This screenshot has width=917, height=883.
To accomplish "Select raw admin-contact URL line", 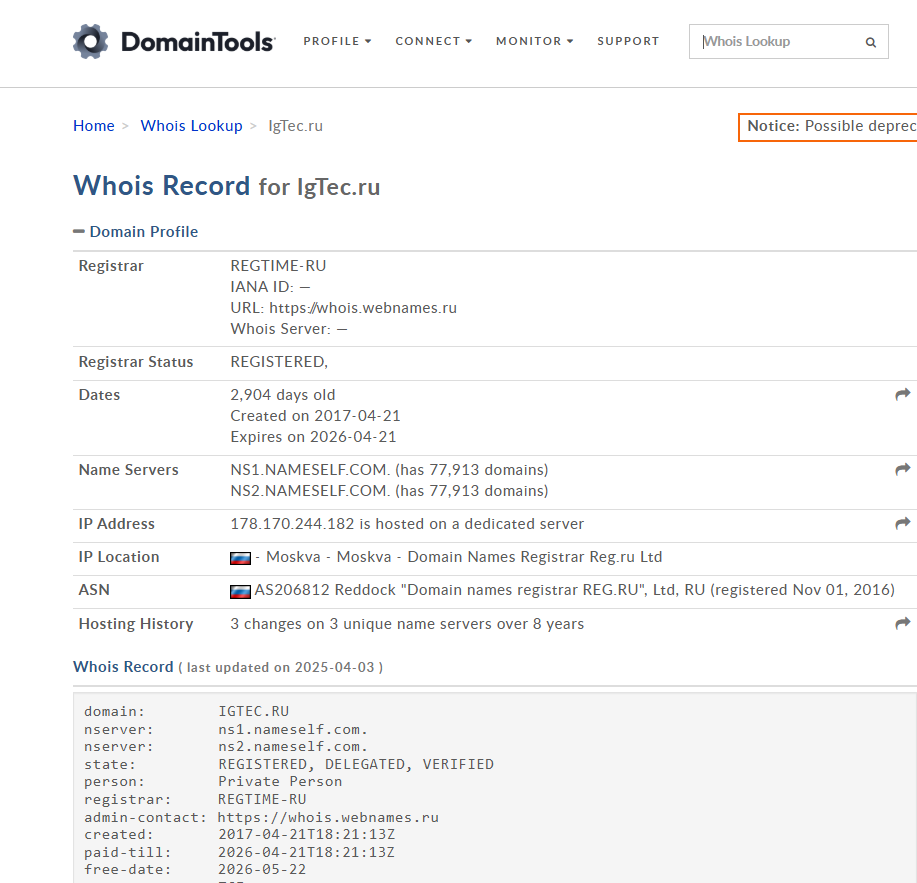I will coord(261,817).
